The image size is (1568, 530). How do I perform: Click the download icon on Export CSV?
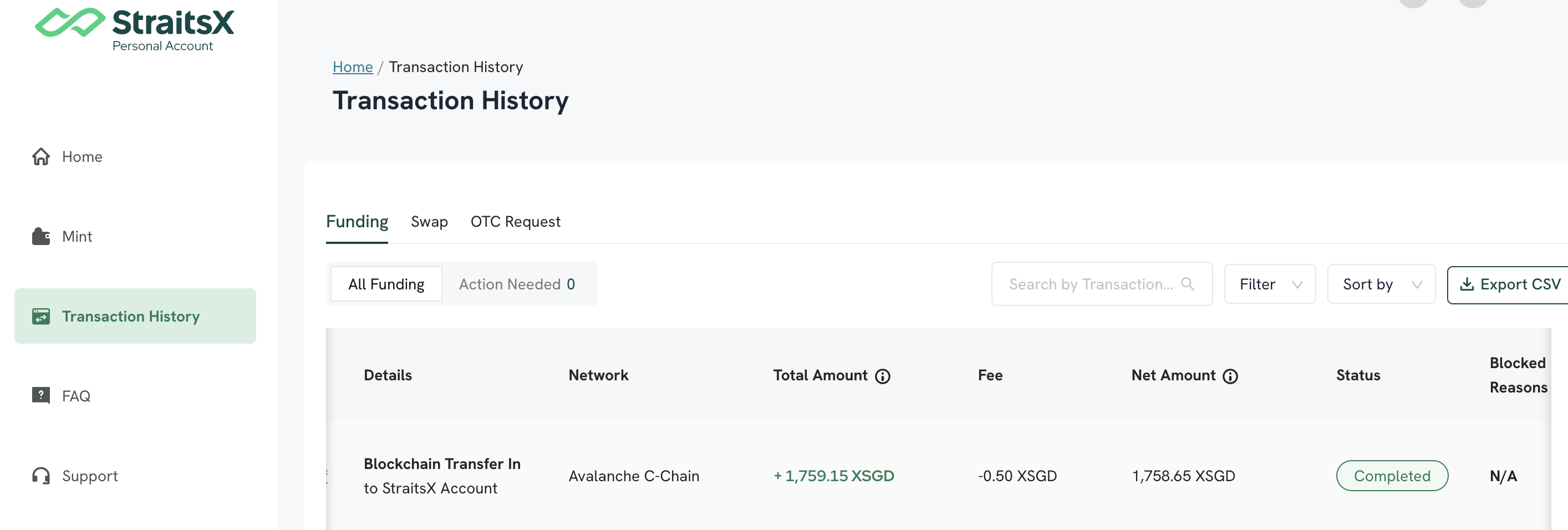click(1467, 284)
